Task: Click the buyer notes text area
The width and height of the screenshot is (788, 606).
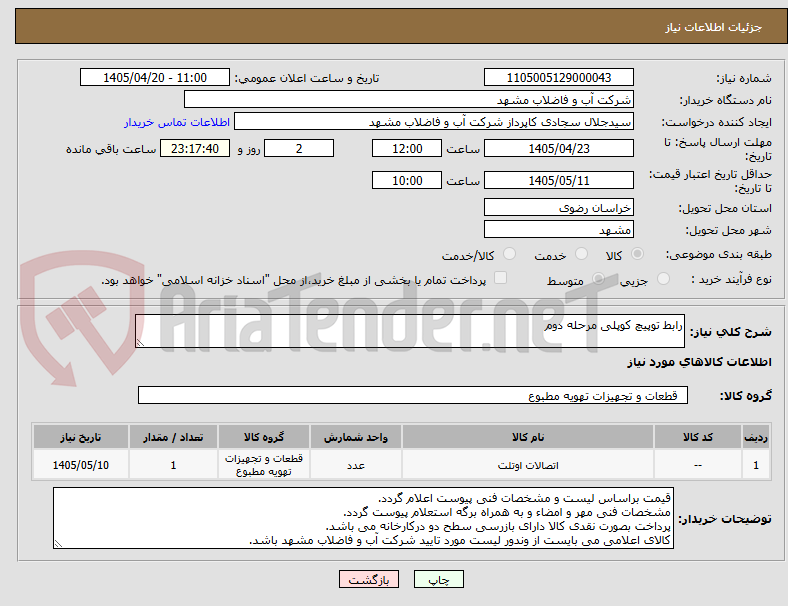Action: click(363, 518)
